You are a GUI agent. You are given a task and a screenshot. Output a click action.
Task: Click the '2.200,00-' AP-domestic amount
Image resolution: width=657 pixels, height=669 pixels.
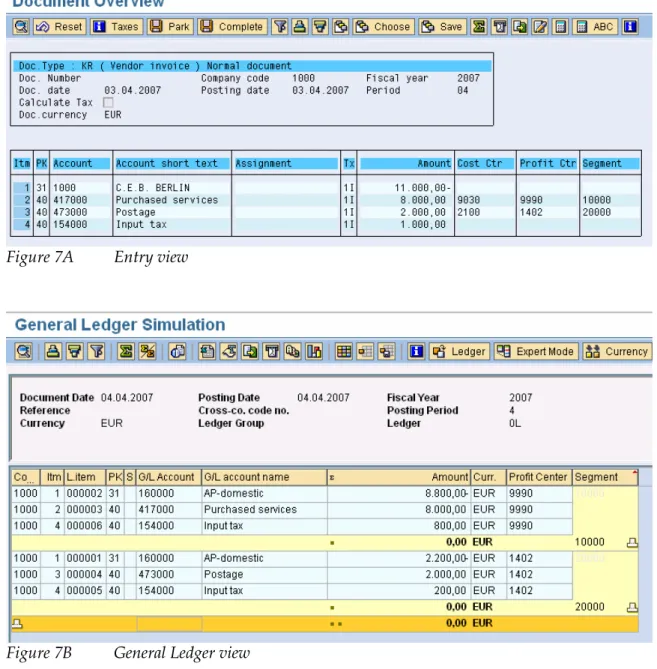(446, 558)
